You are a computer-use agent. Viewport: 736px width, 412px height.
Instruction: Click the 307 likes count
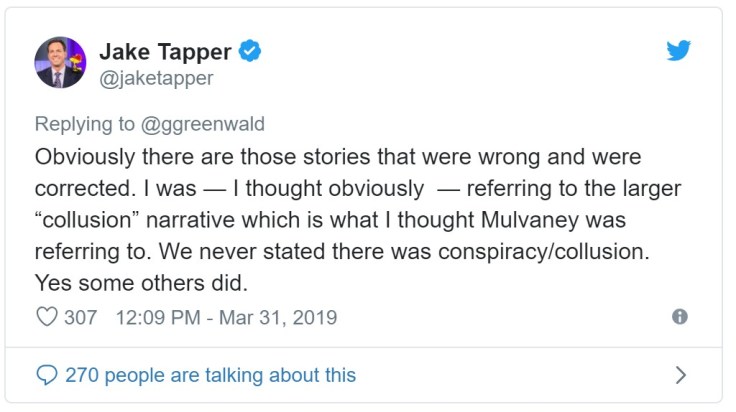click(80, 318)
